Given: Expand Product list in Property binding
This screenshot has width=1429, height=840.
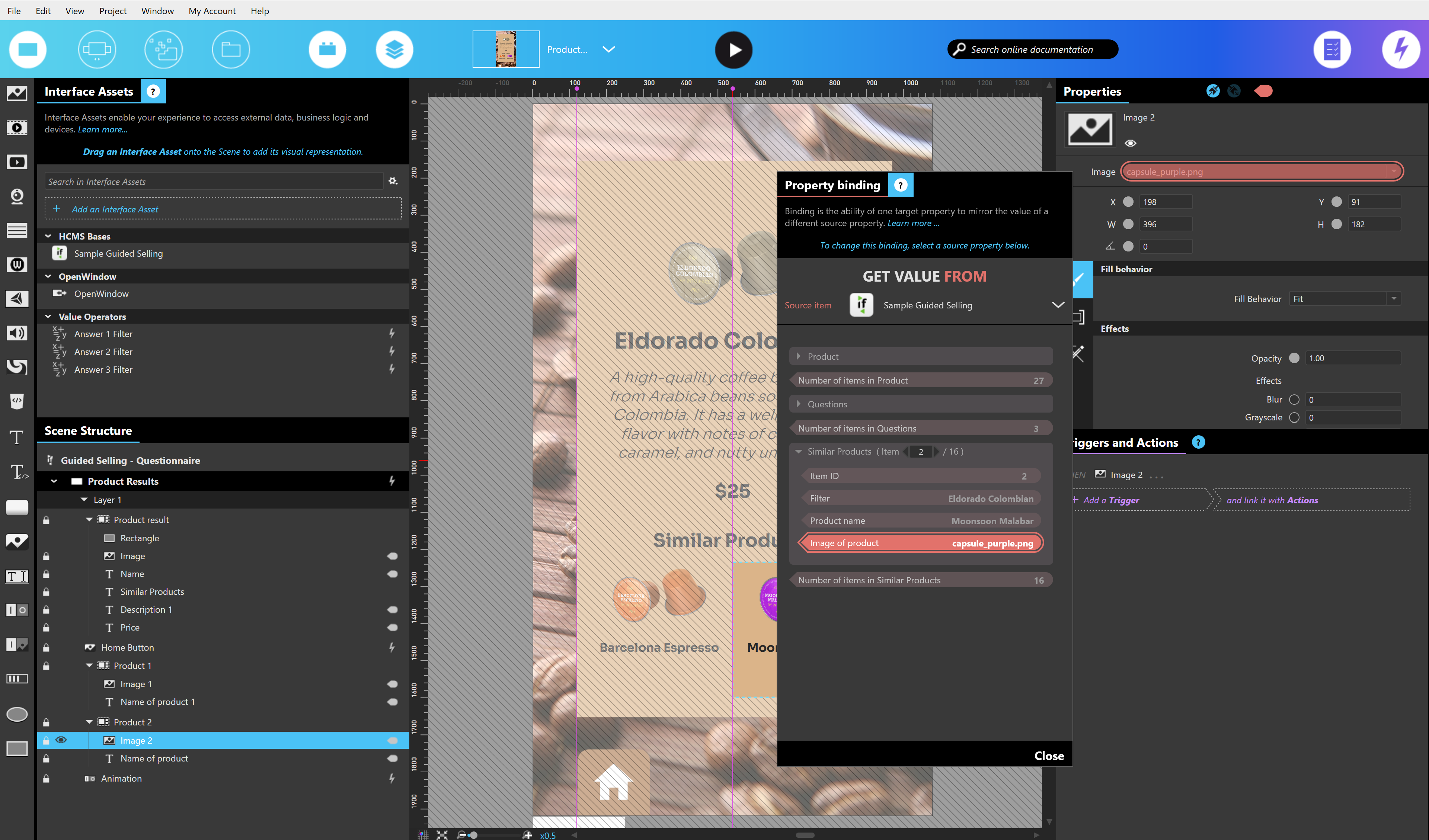Looking at the screenshot, I should click(799, 356).
